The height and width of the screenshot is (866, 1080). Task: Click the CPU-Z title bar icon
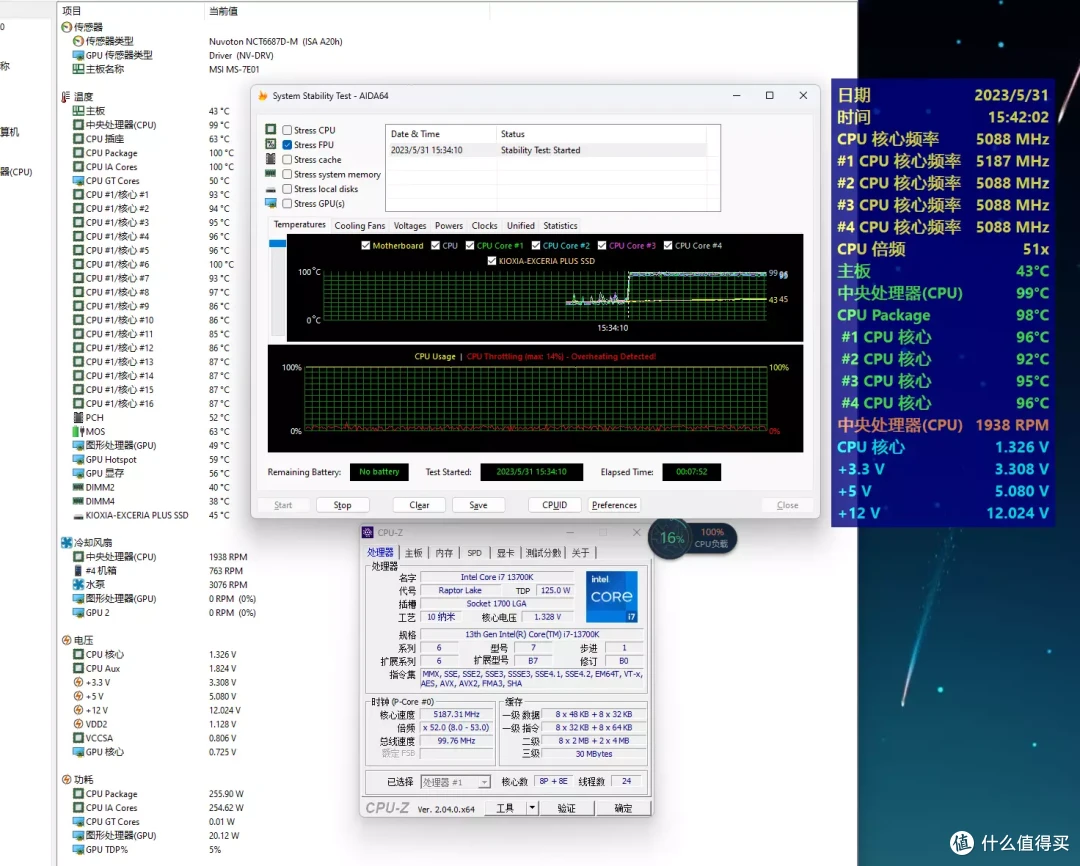tap(368, 533)
